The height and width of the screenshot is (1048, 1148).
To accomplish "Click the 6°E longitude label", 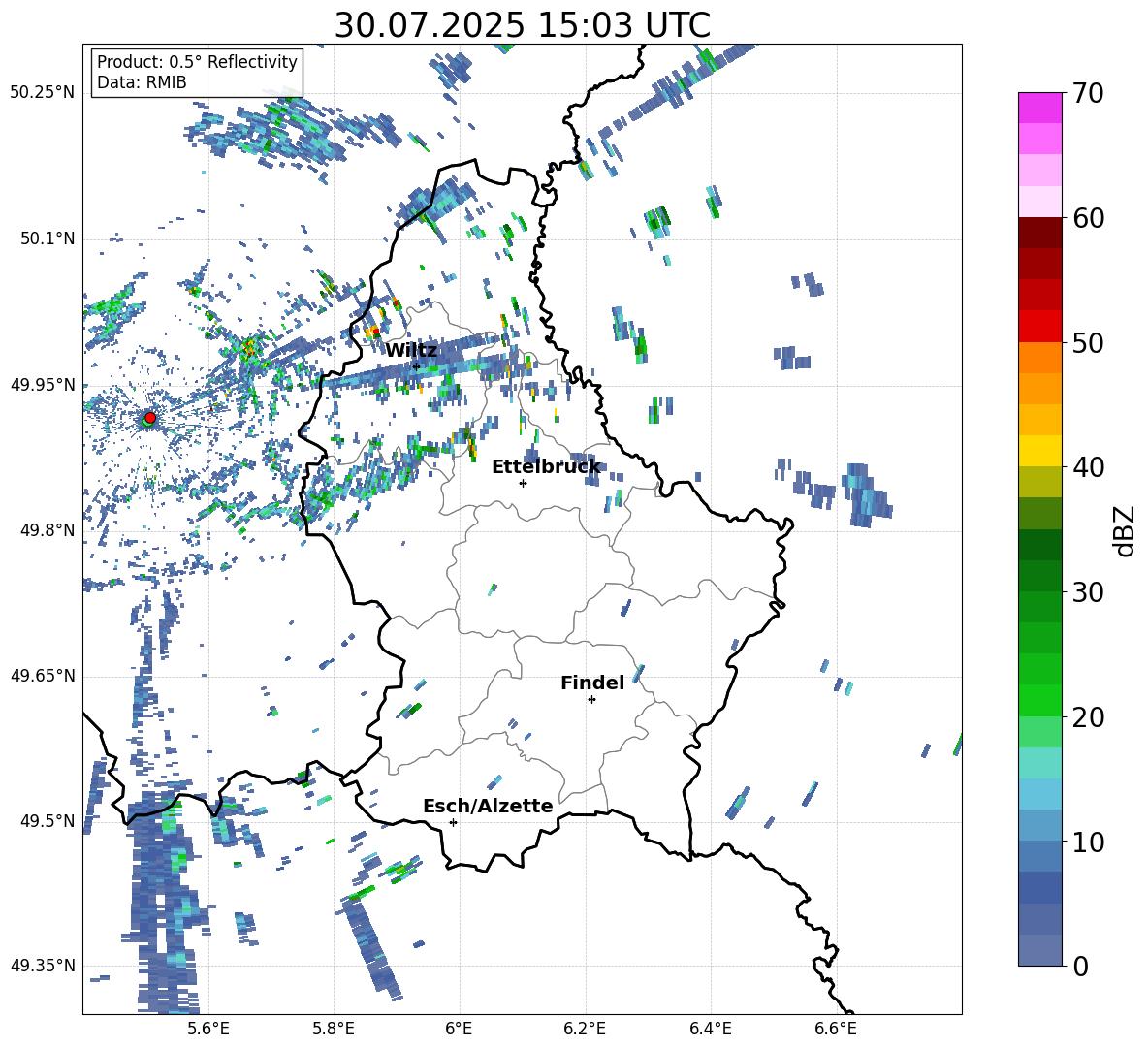I will pyautogui.click(x=459, y=1029).
